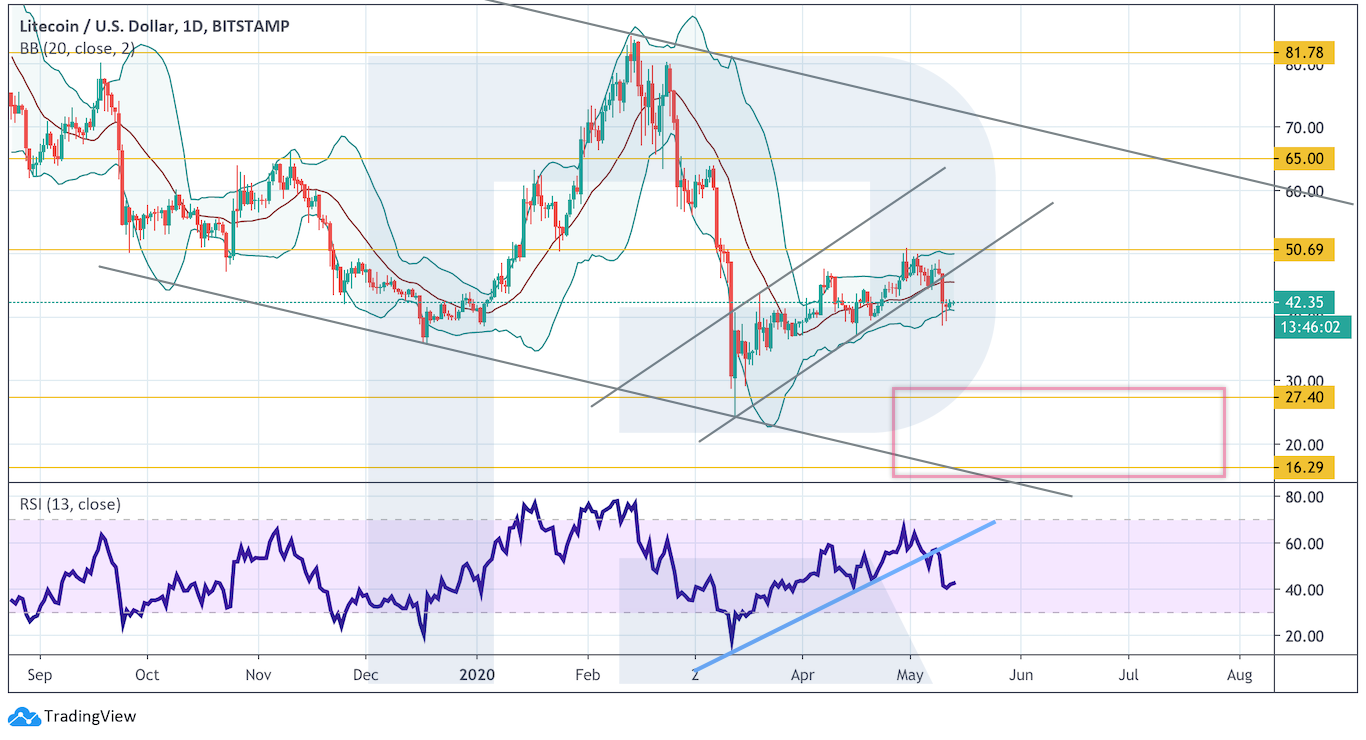Click the 70.00 tick on price axis
This screenshot has width=1366, height=740.
pyautogui.click(x=1304, y=128)
